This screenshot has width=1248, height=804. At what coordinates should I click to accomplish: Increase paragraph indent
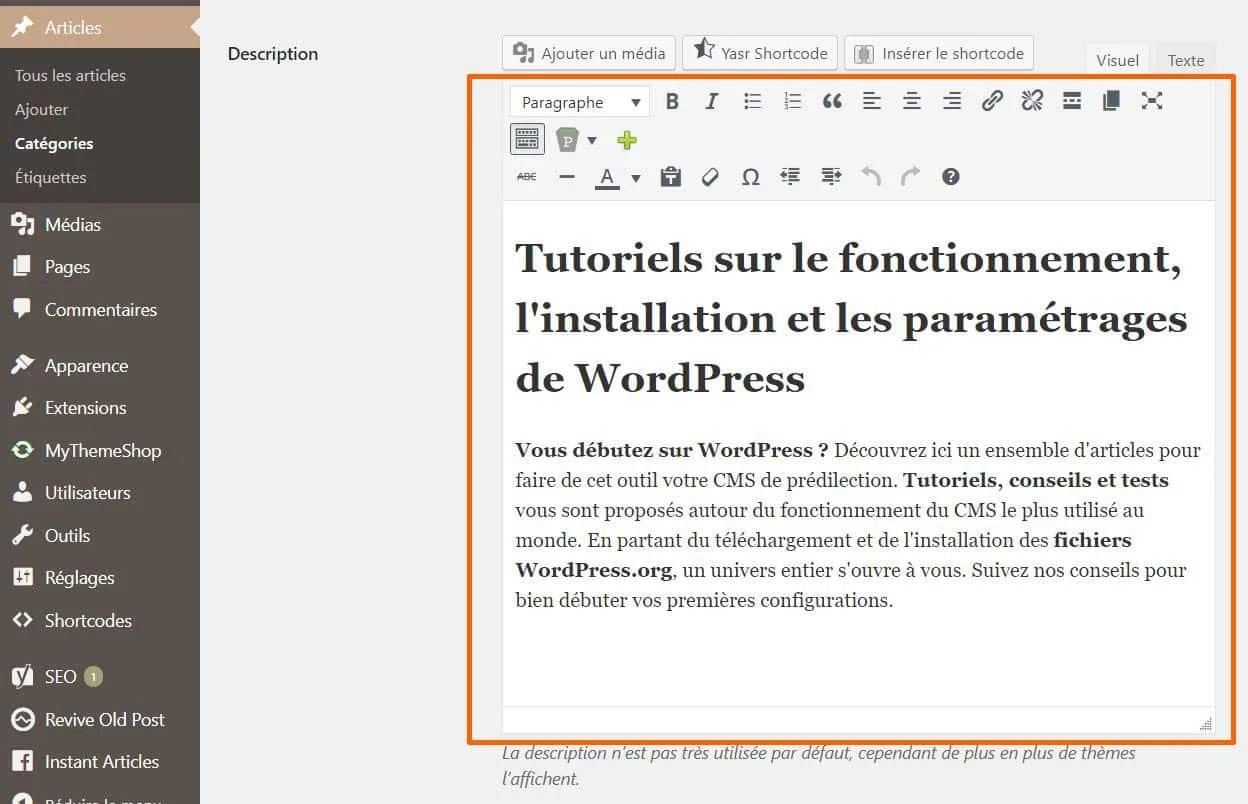[x=830, y=177]
